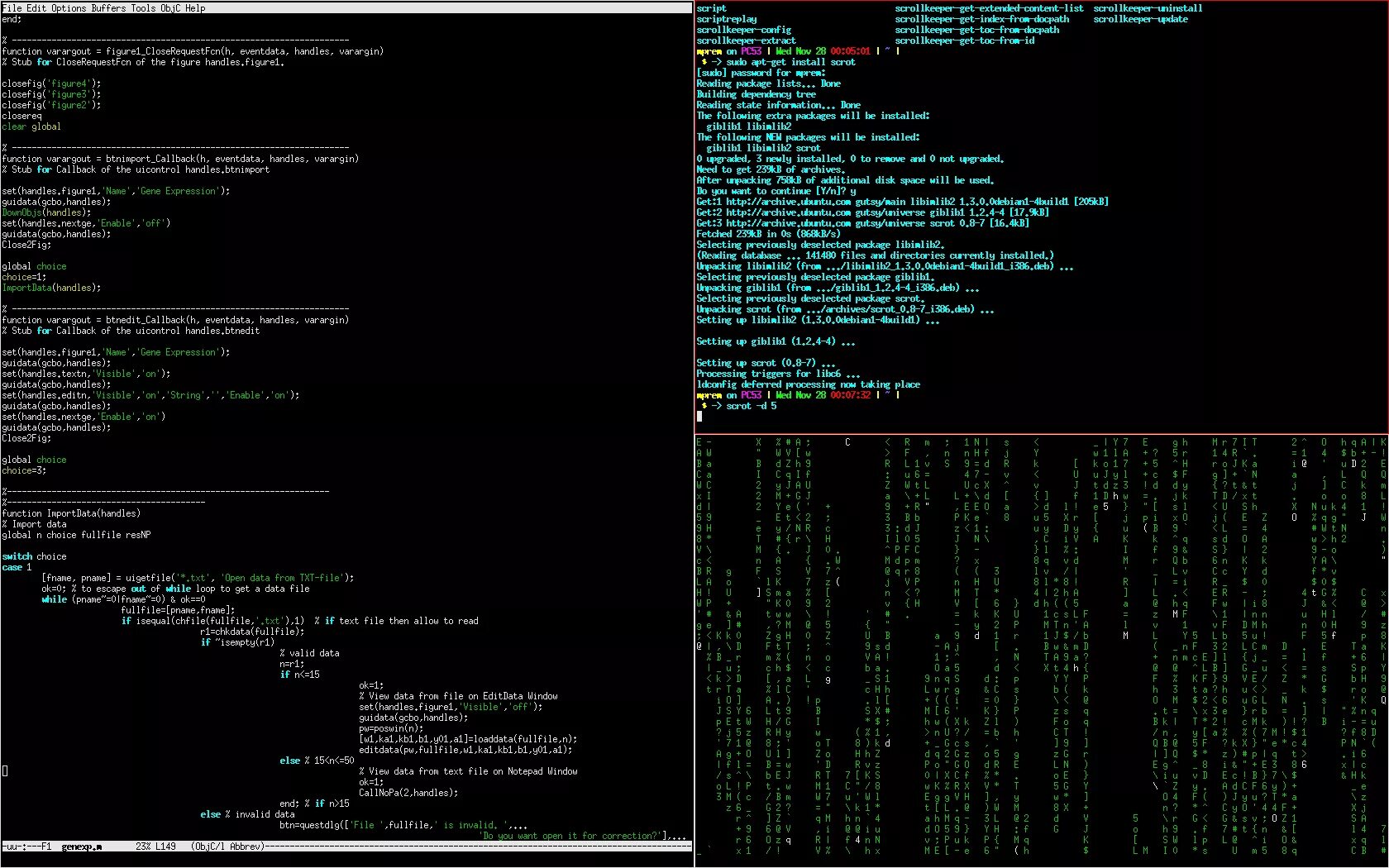The image size is (1389, 868).
Task: Open the File menu in Emacs
Action: (x=12, y=8)
